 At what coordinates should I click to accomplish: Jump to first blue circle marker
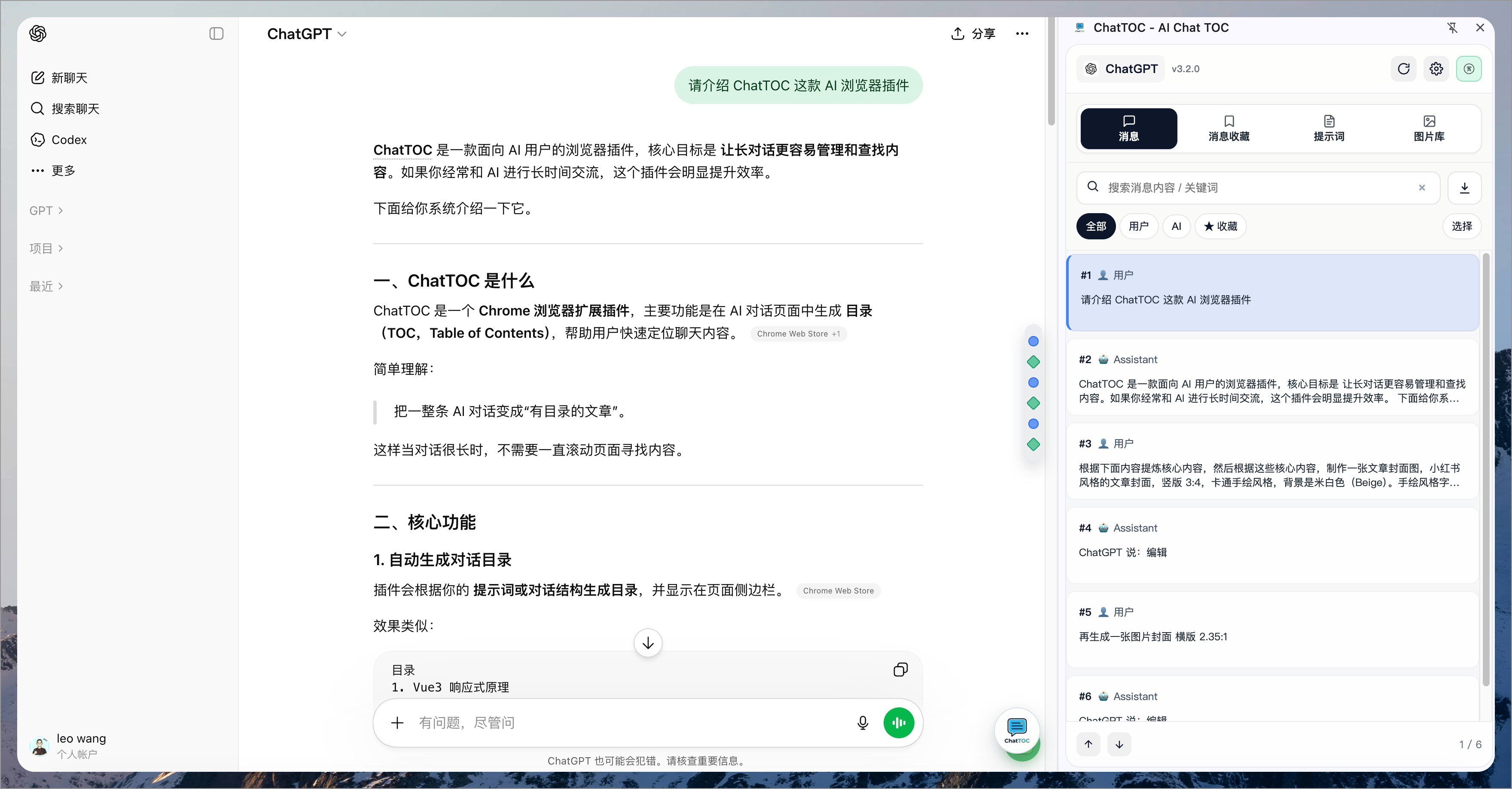(x=1033, y=341)
